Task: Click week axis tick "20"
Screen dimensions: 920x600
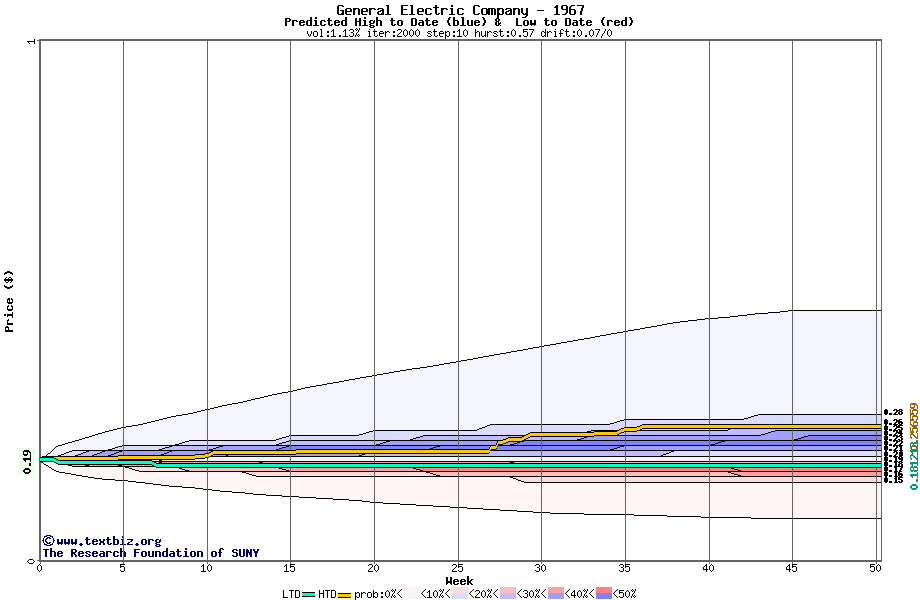Action: pyautogui.click(x=373, y=568)
